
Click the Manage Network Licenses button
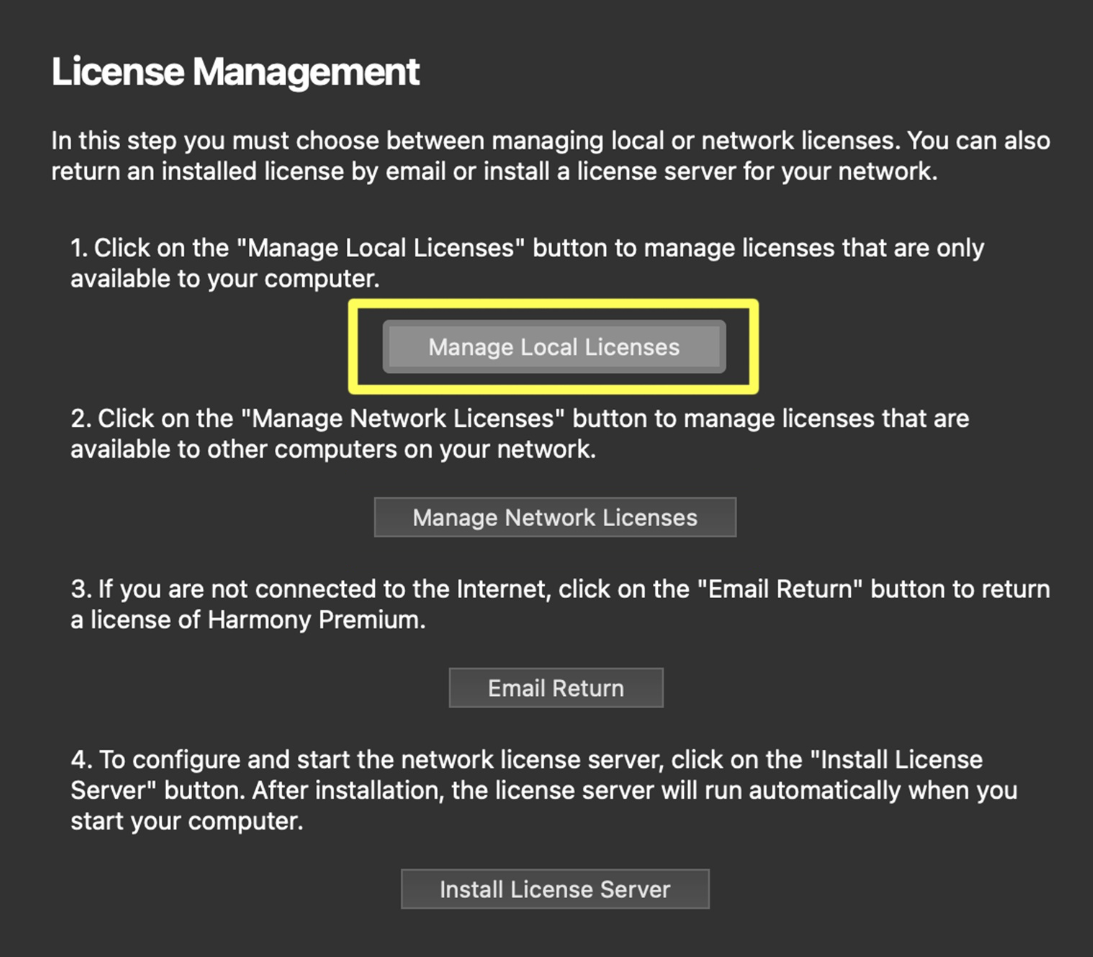554,517
